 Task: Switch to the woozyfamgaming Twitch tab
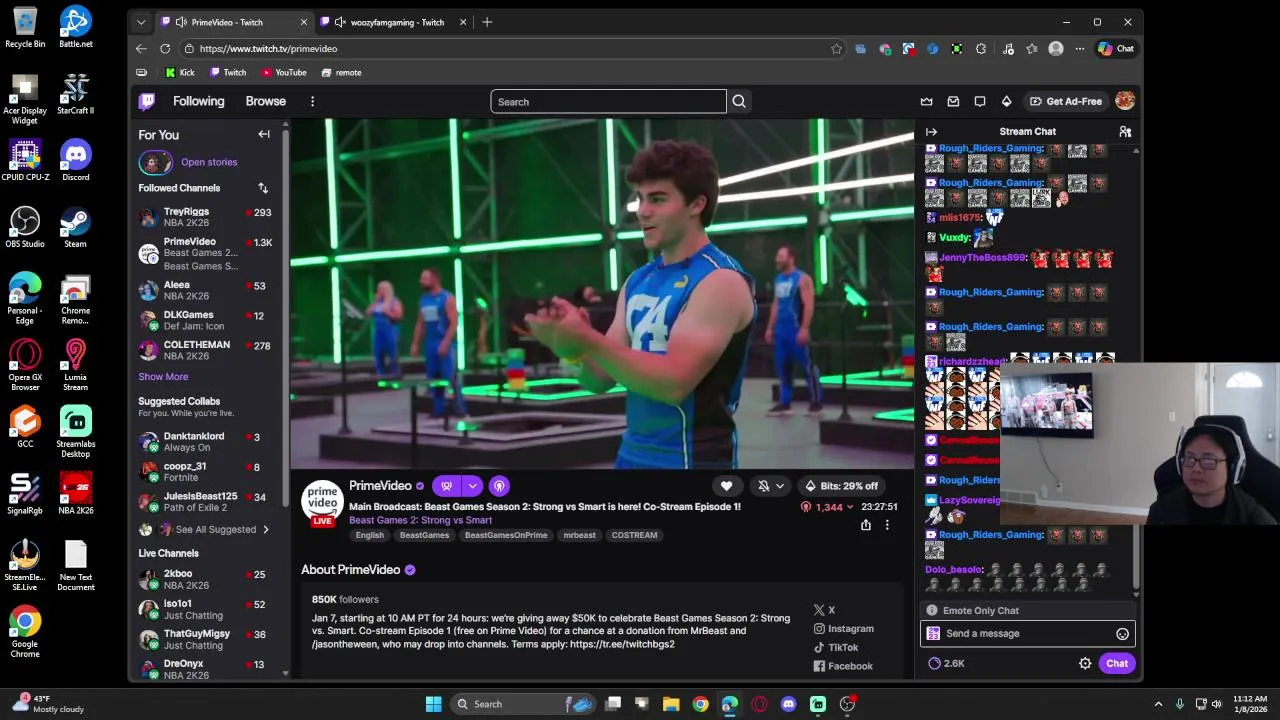coord(393,22)
